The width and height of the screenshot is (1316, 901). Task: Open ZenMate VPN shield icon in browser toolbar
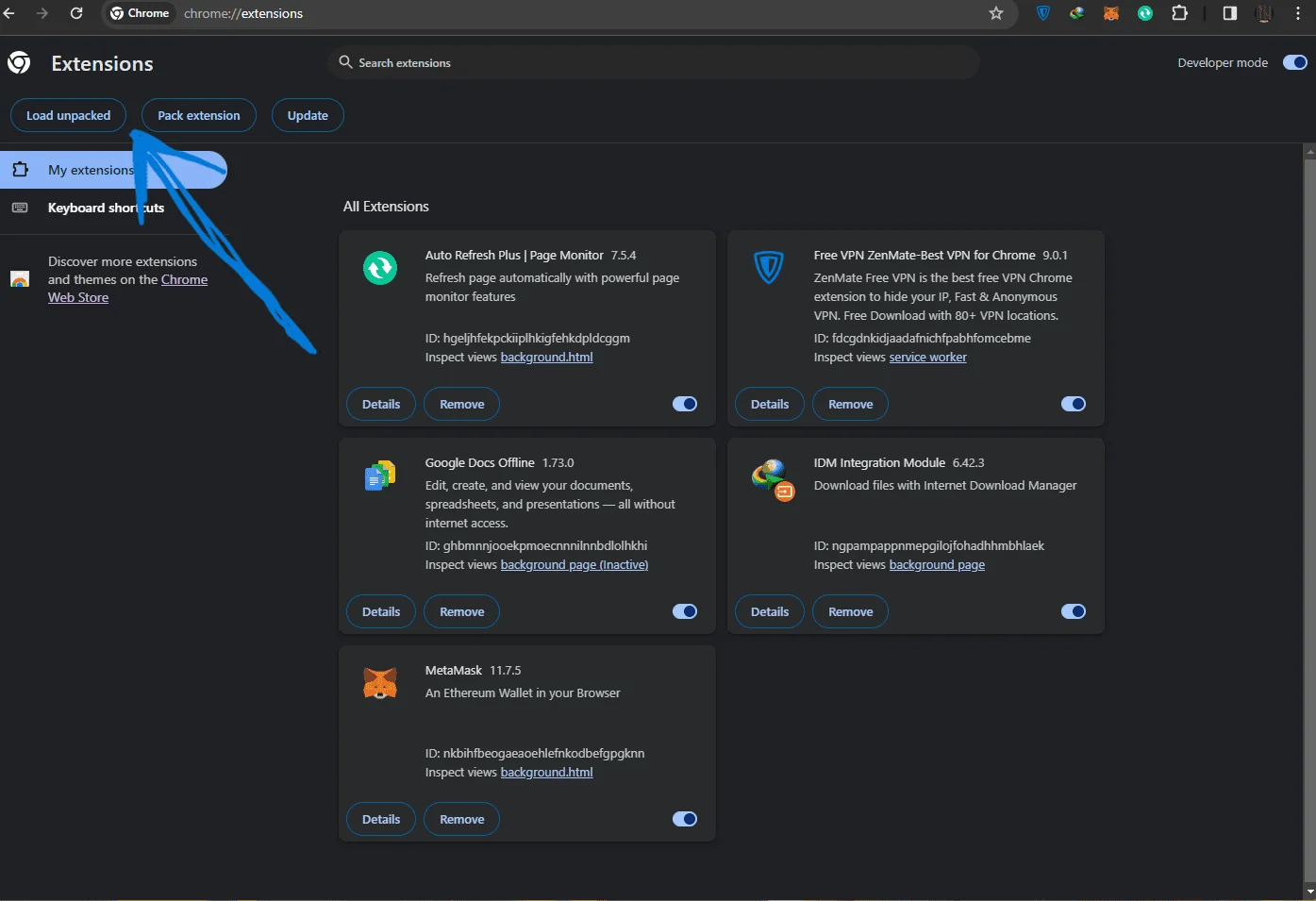coord(1043,13)
